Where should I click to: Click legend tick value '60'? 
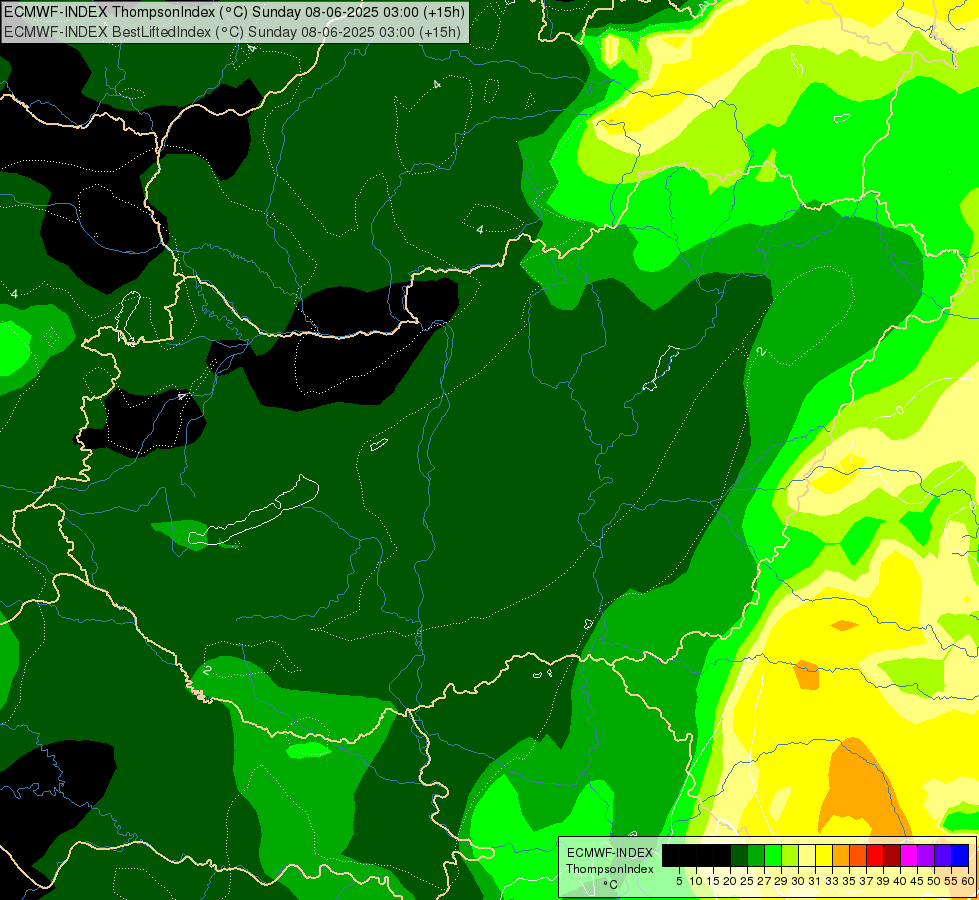click(968, 881)
